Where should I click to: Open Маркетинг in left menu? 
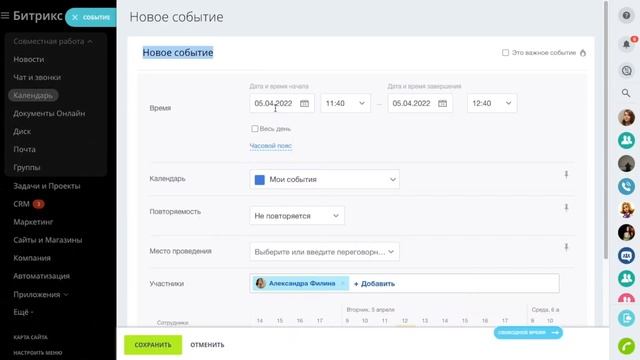tap(33, 222)
